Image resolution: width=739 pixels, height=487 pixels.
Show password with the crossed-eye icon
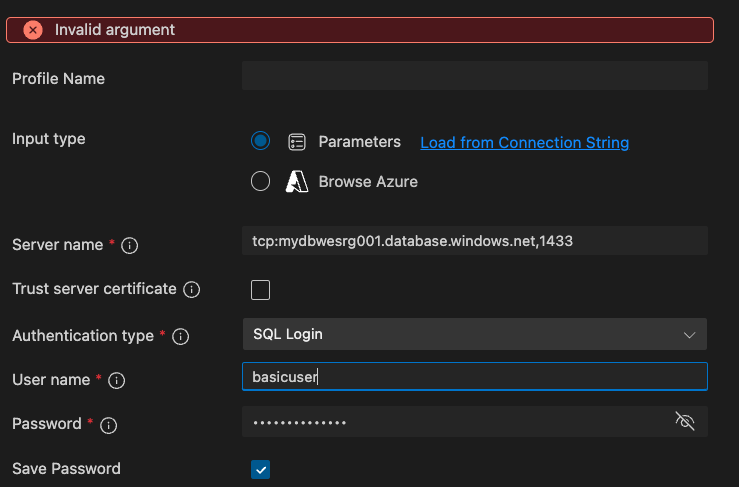pos(685,421)
